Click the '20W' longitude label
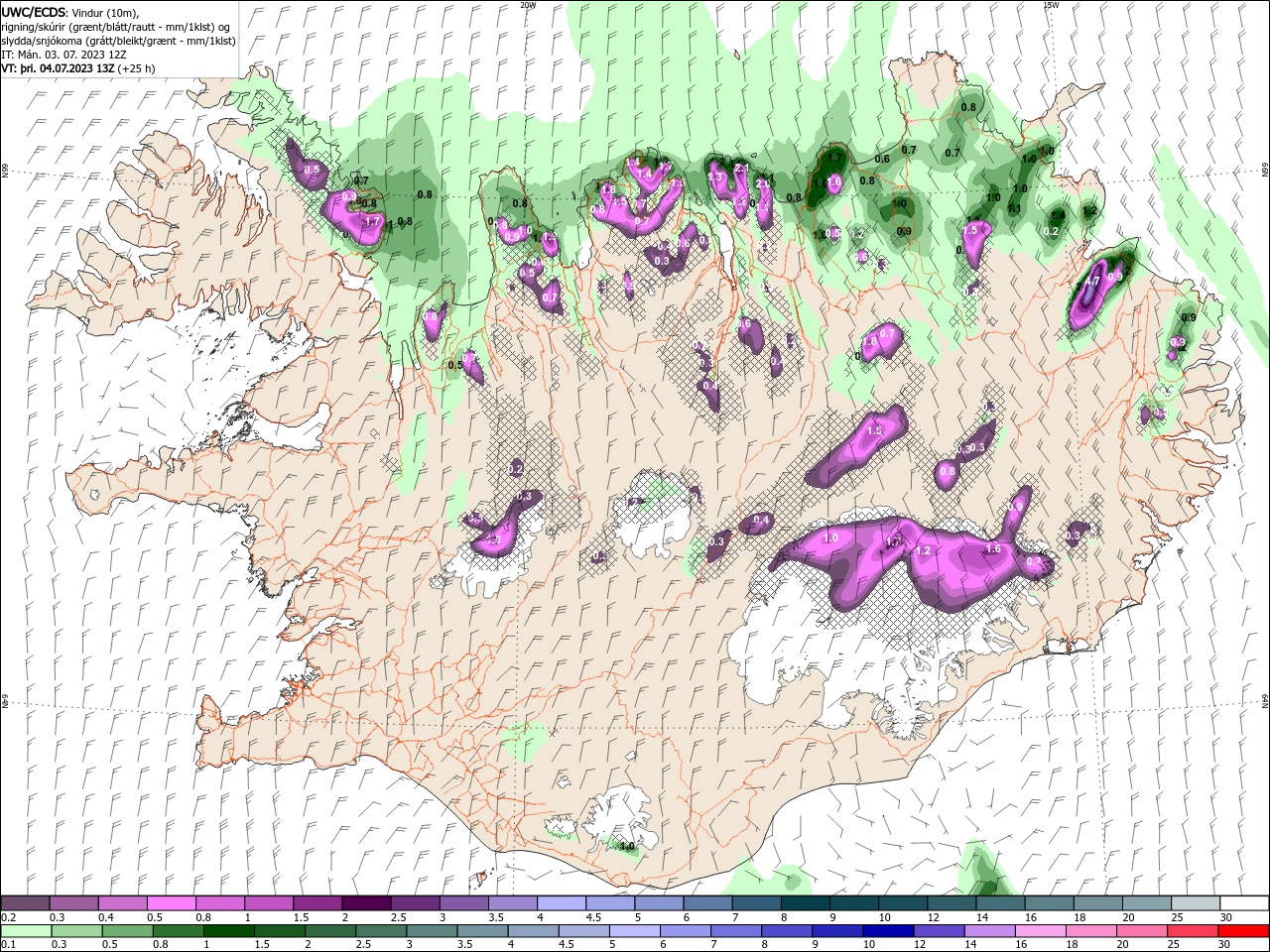Screen dimensions: 1270x952 (x=528, y=5)
